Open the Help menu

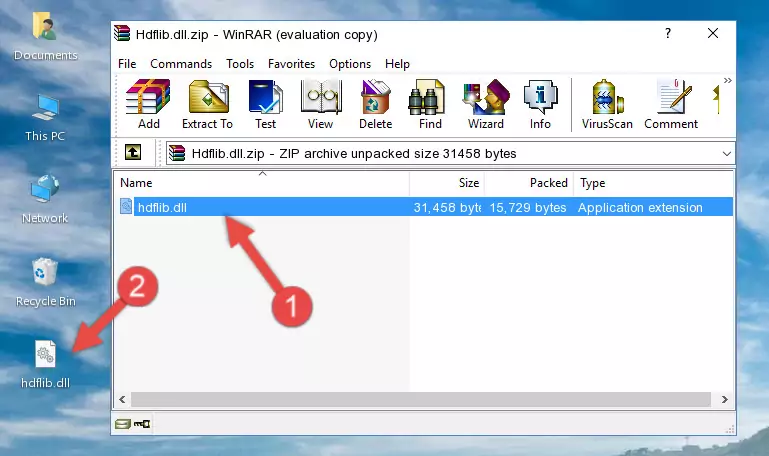397,64
